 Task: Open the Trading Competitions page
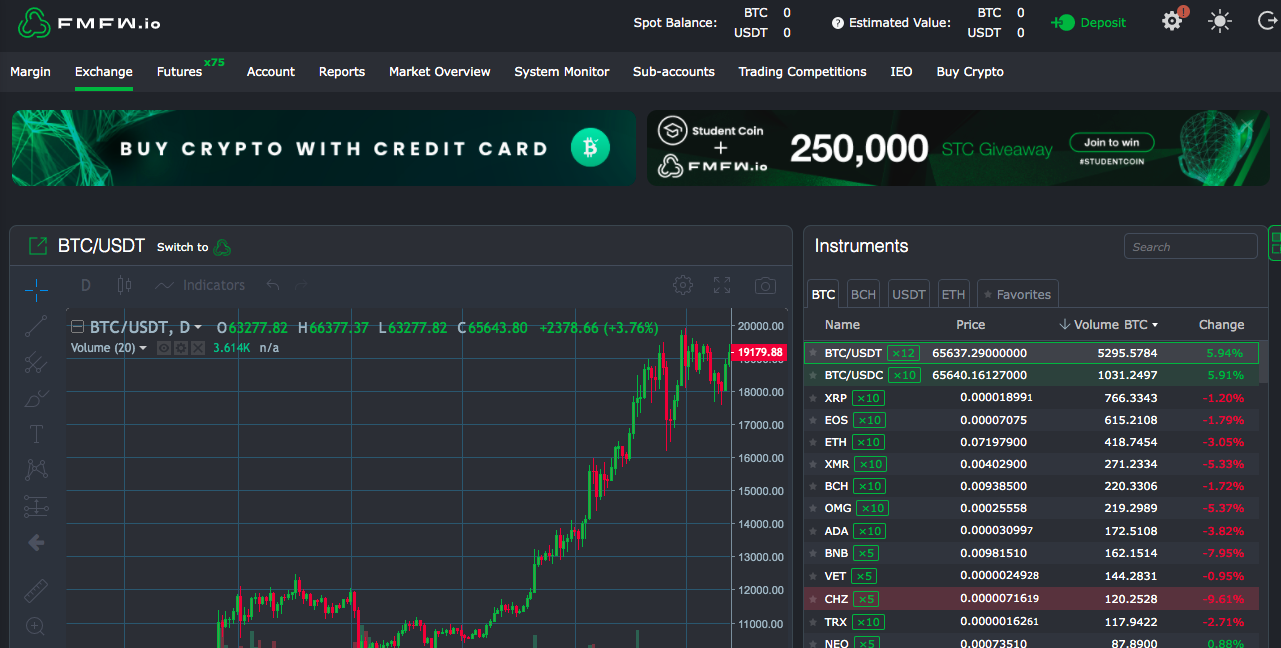[802, 72]
